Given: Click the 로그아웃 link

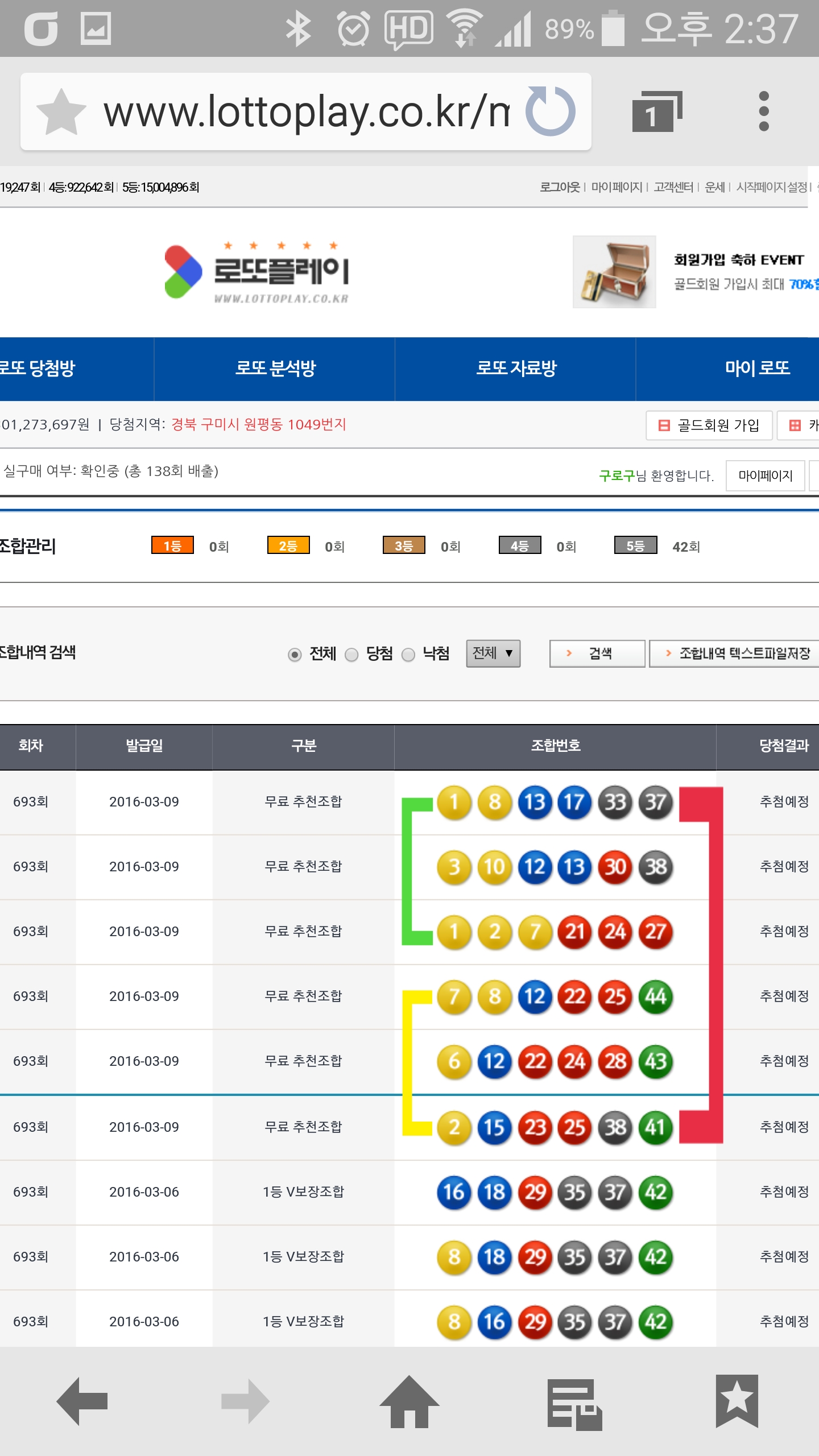Looking at the screenshot, I should tap(559, 187).
